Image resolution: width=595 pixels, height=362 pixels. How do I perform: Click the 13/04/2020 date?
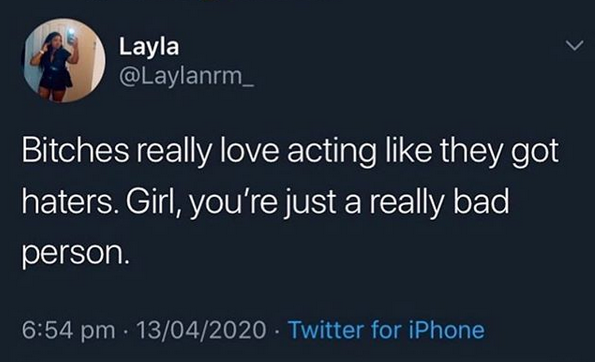tap(201, 329)
